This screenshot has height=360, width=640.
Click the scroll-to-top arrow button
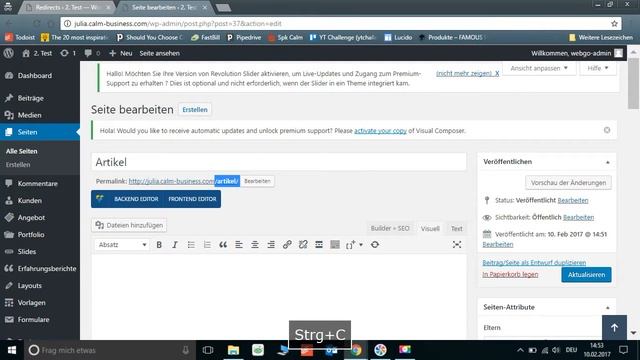point(614,327)
